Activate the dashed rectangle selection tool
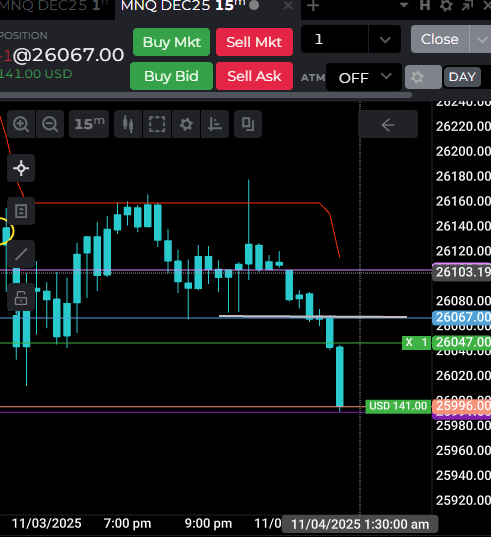491x537 pixels. click(x=157, y=124)
